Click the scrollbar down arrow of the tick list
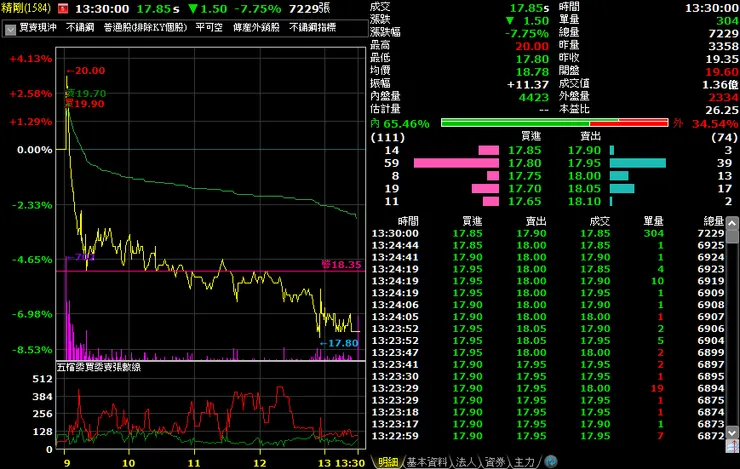 coord(732,433)
